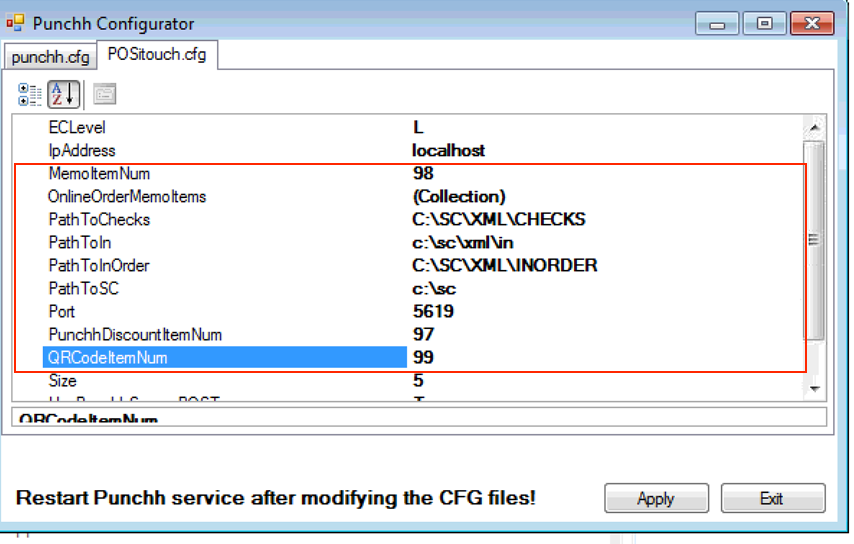Select the MemoItemNum property
The height and width of the screenshot is (544, 854).
tap(99, 174)
